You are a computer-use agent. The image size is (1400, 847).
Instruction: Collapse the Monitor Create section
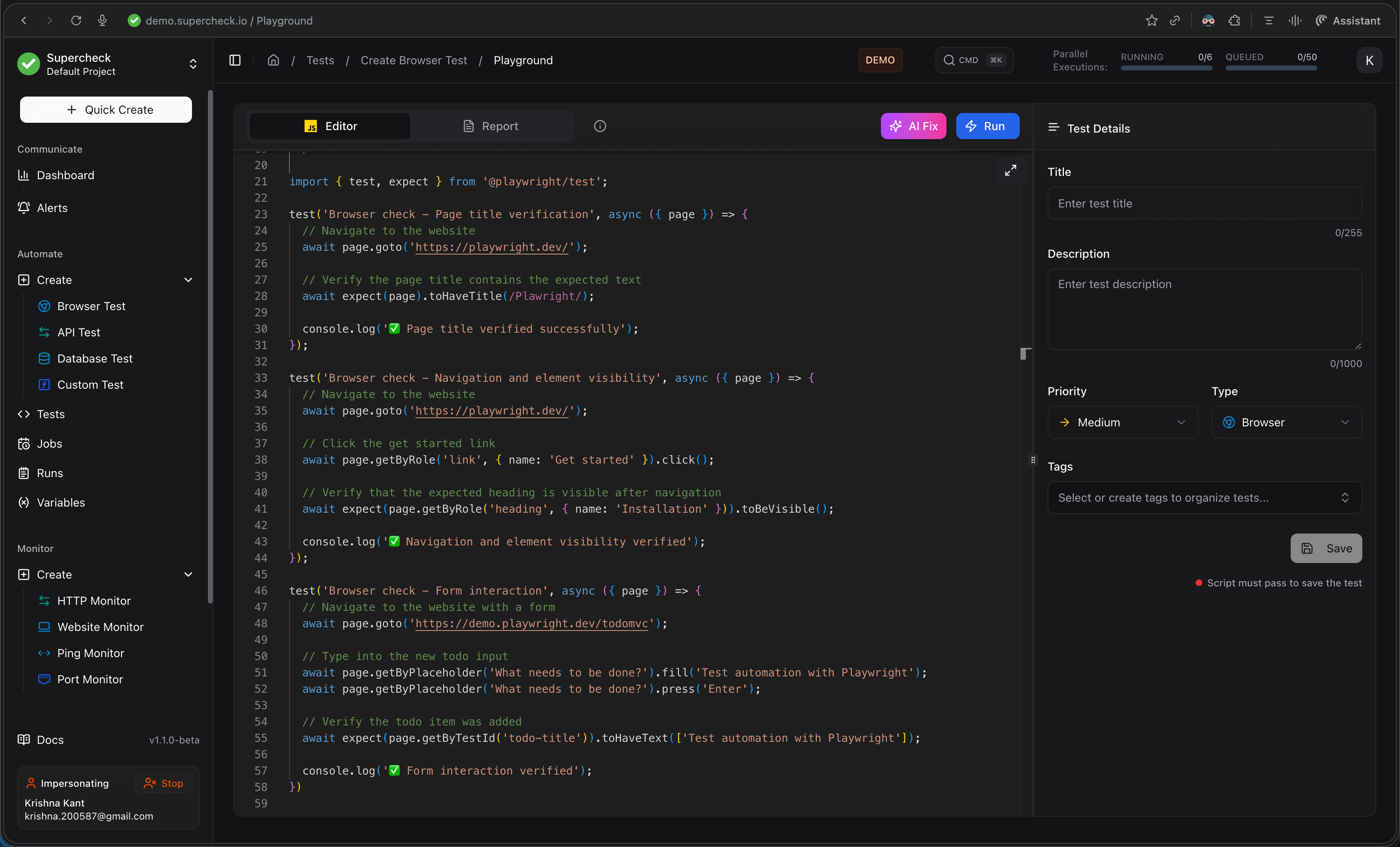click(188, 574)
